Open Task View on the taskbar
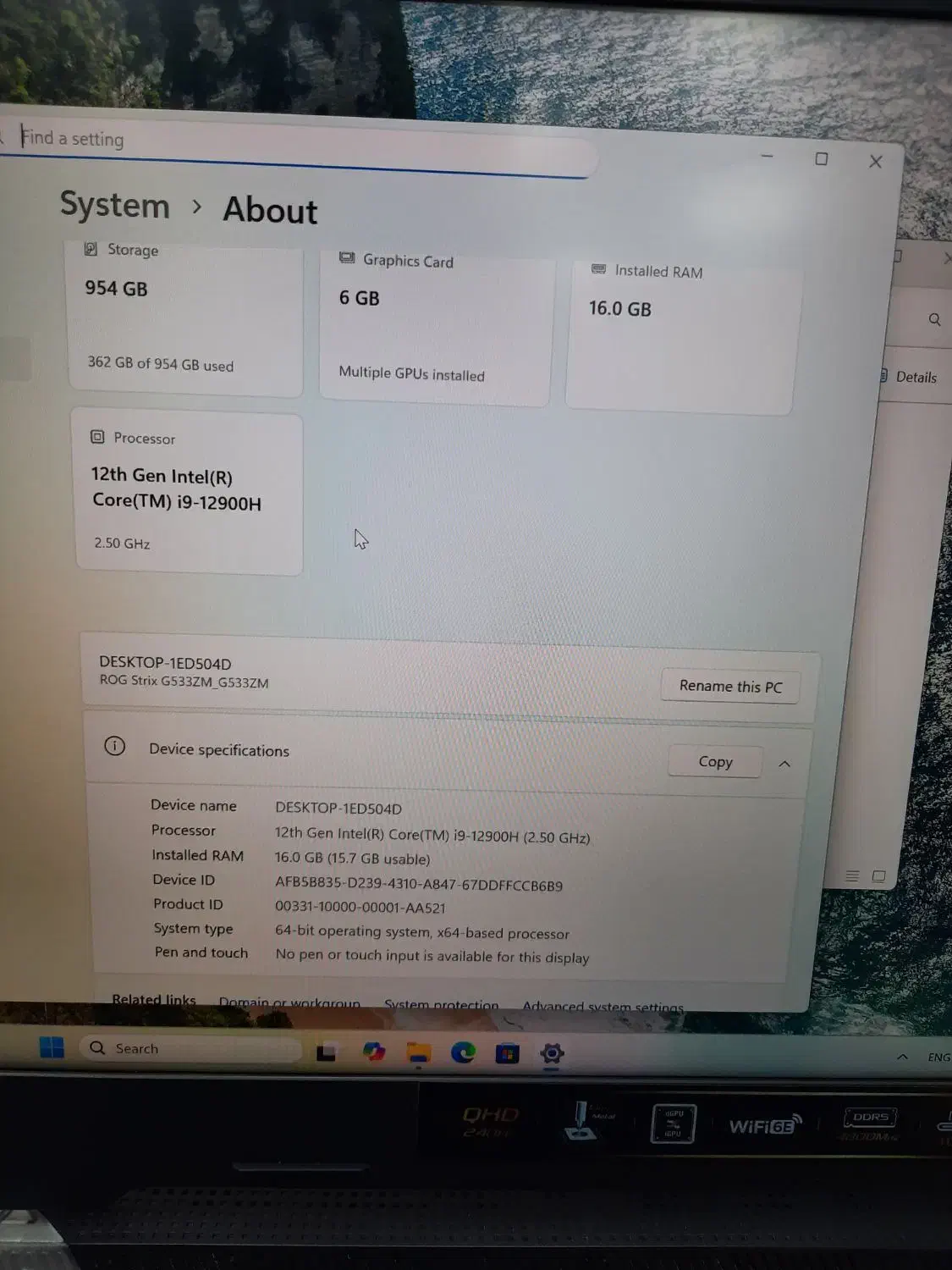 coord(327,1052)
